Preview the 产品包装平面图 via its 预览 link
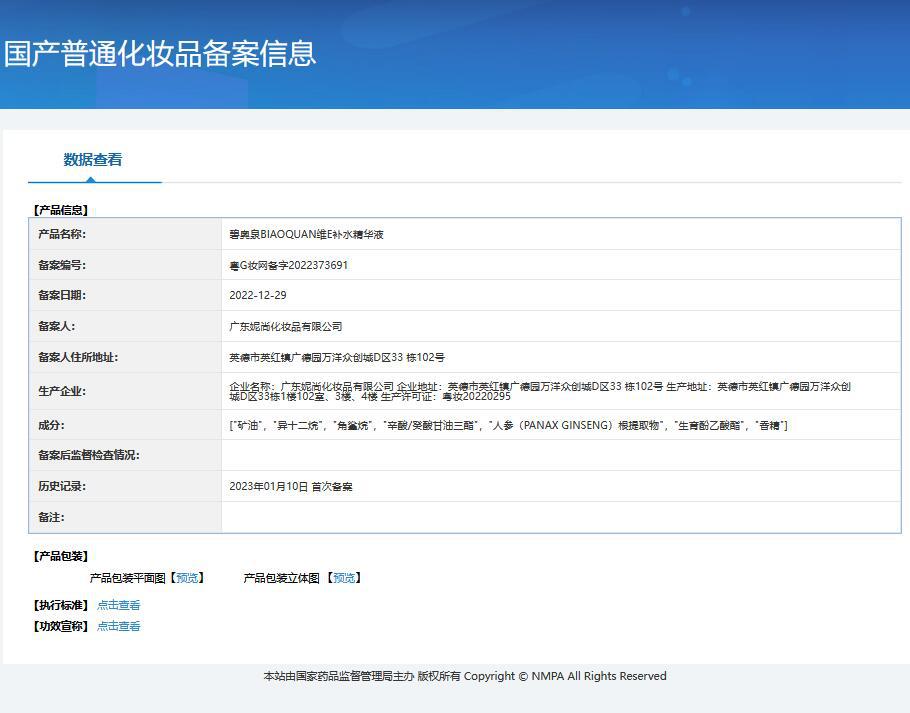This screenshot has height=713, width=910. [x=186, y=577]
